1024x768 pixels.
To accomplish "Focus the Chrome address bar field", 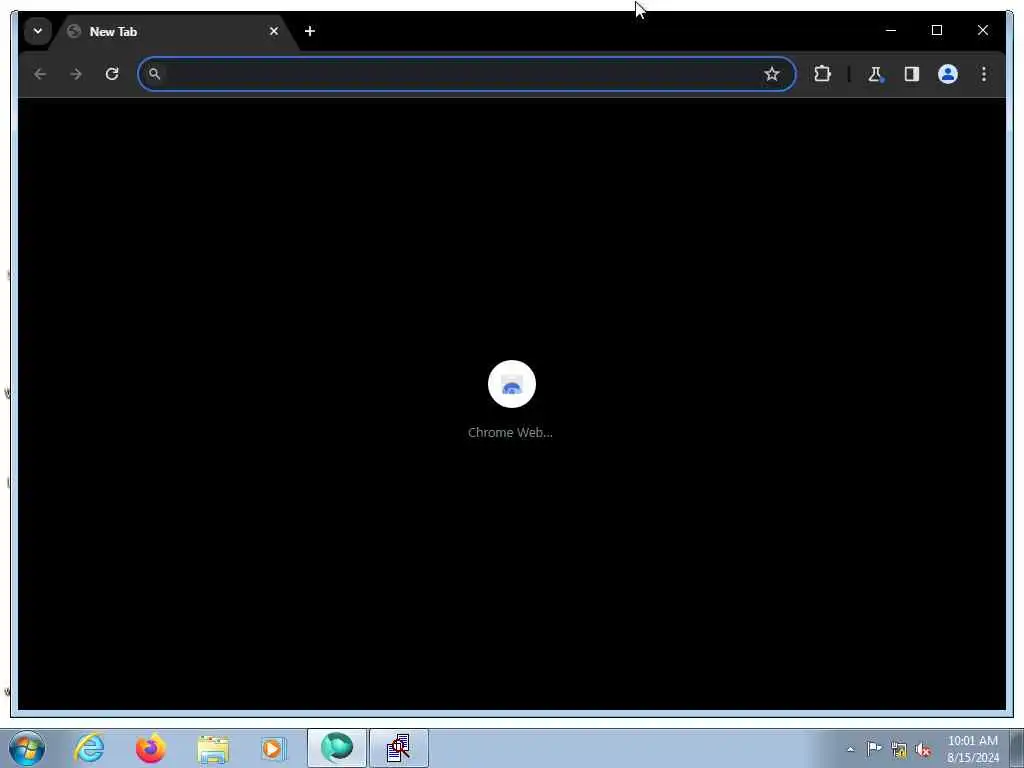I will point(467,74).
